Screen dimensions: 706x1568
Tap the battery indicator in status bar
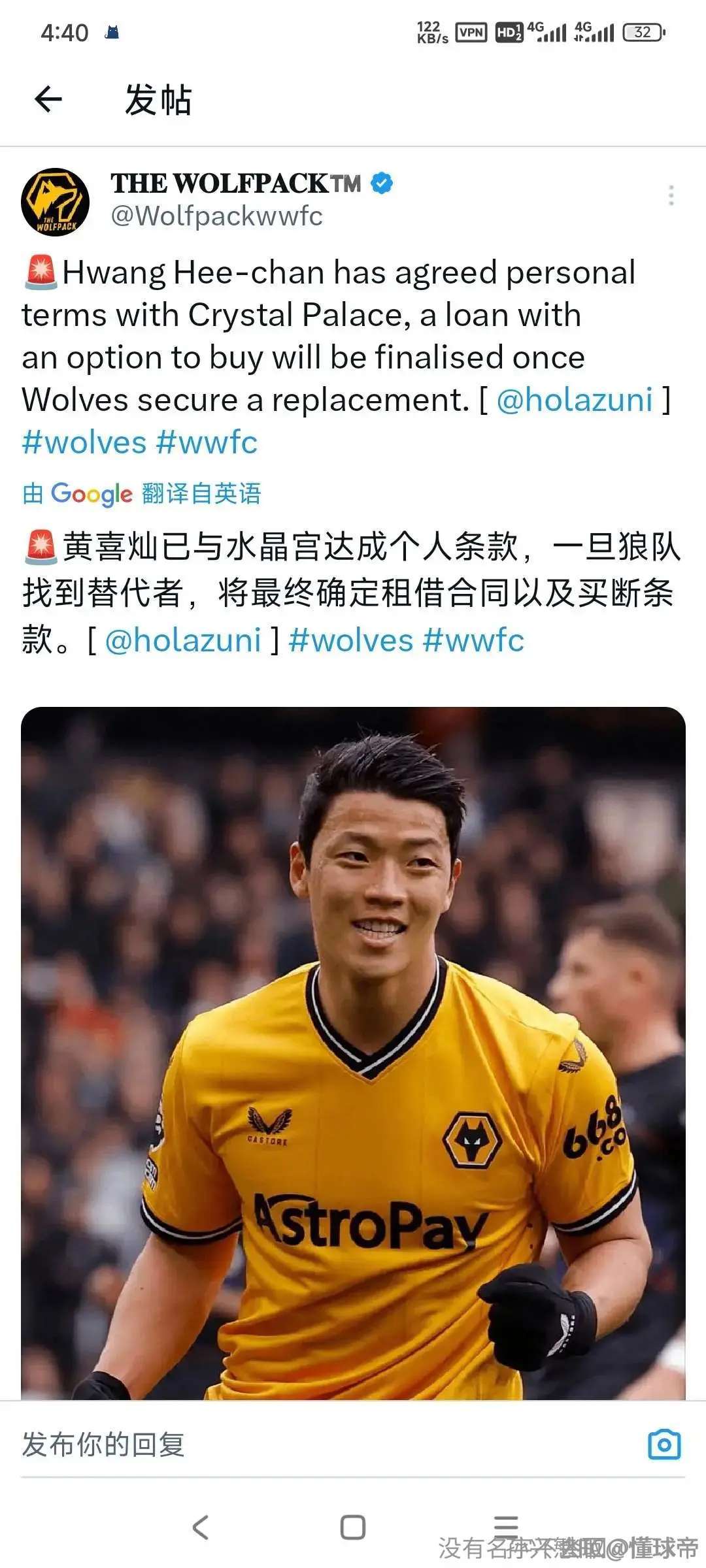644,32
